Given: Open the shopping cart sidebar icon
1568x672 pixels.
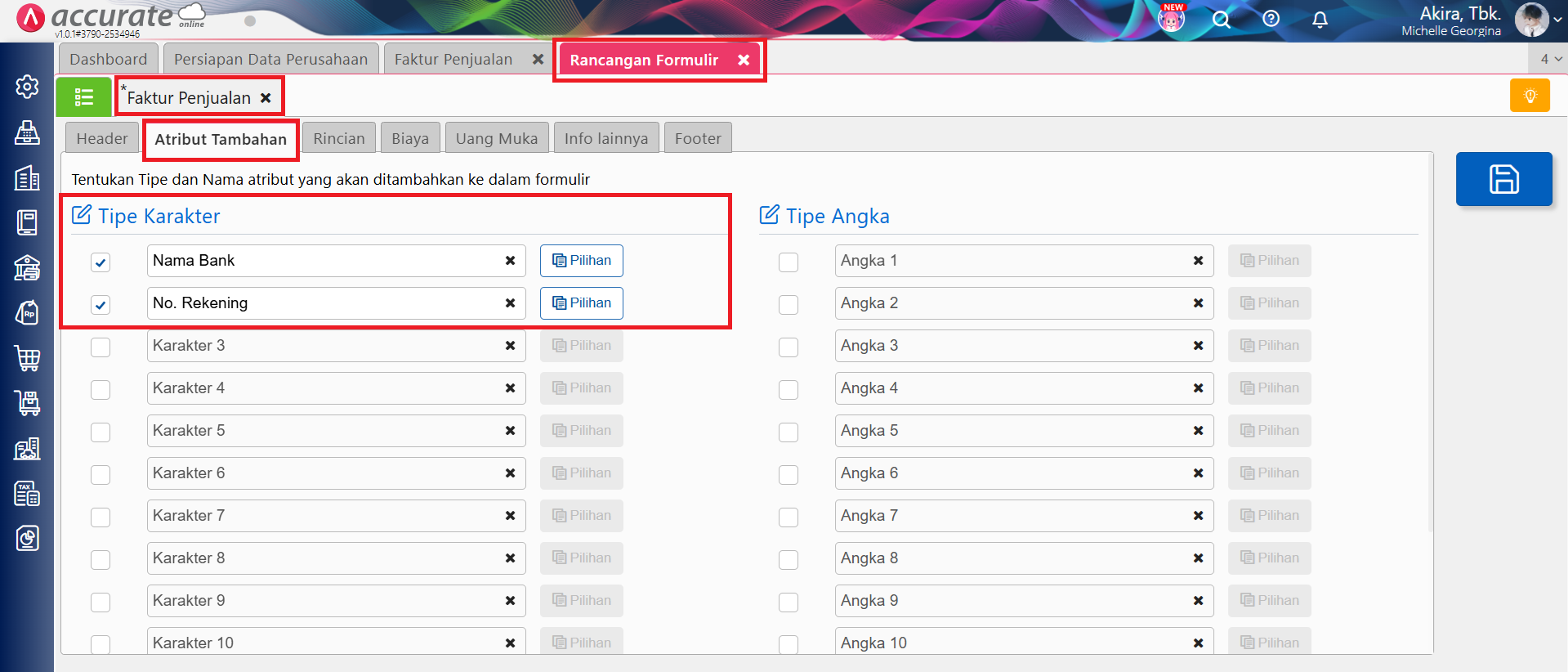Looking at the screenshot, I should pyautogui.click(x=27, y=358).
